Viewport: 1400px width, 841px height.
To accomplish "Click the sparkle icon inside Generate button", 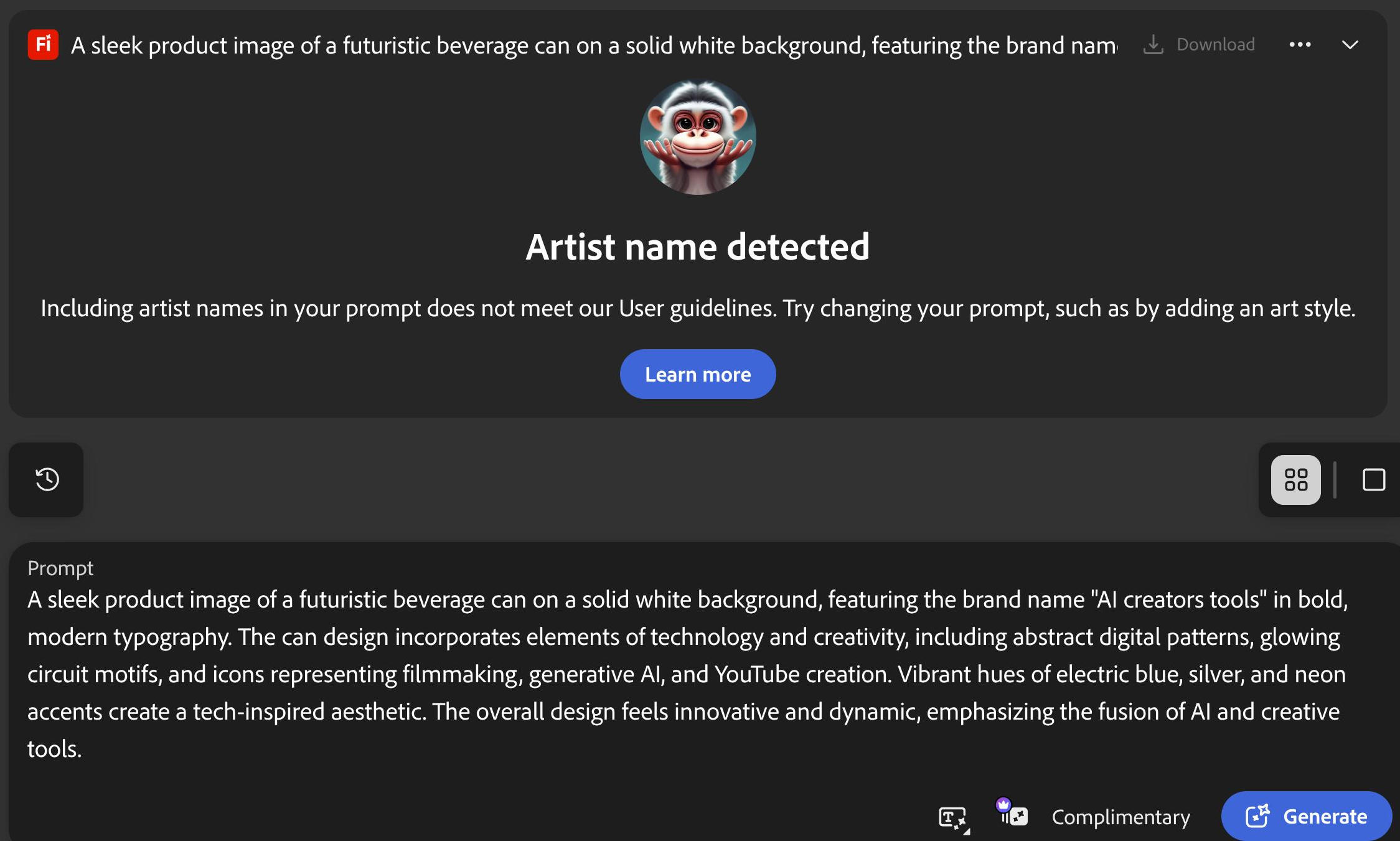I will [x=1257, y=815].
